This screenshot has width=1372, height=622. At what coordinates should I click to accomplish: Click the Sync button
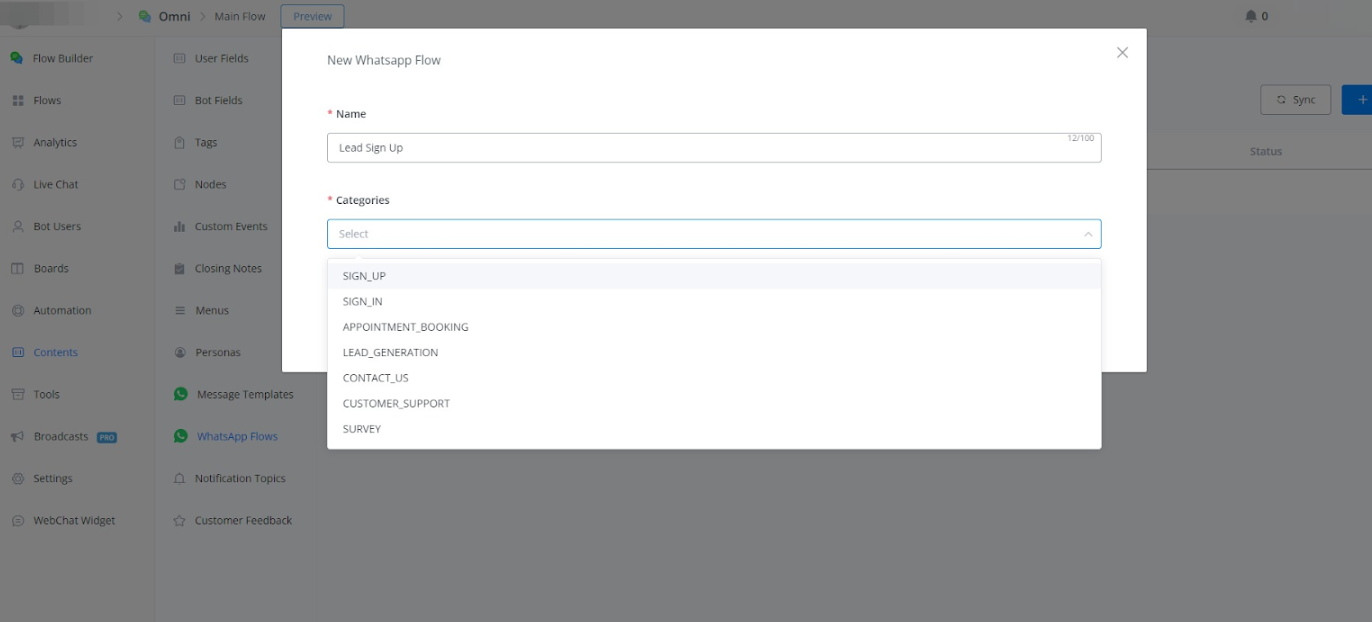coord(1295,100)
